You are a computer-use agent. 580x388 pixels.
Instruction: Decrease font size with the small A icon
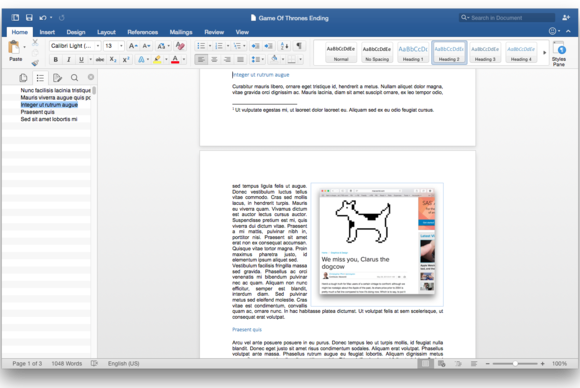pos(146,46)
